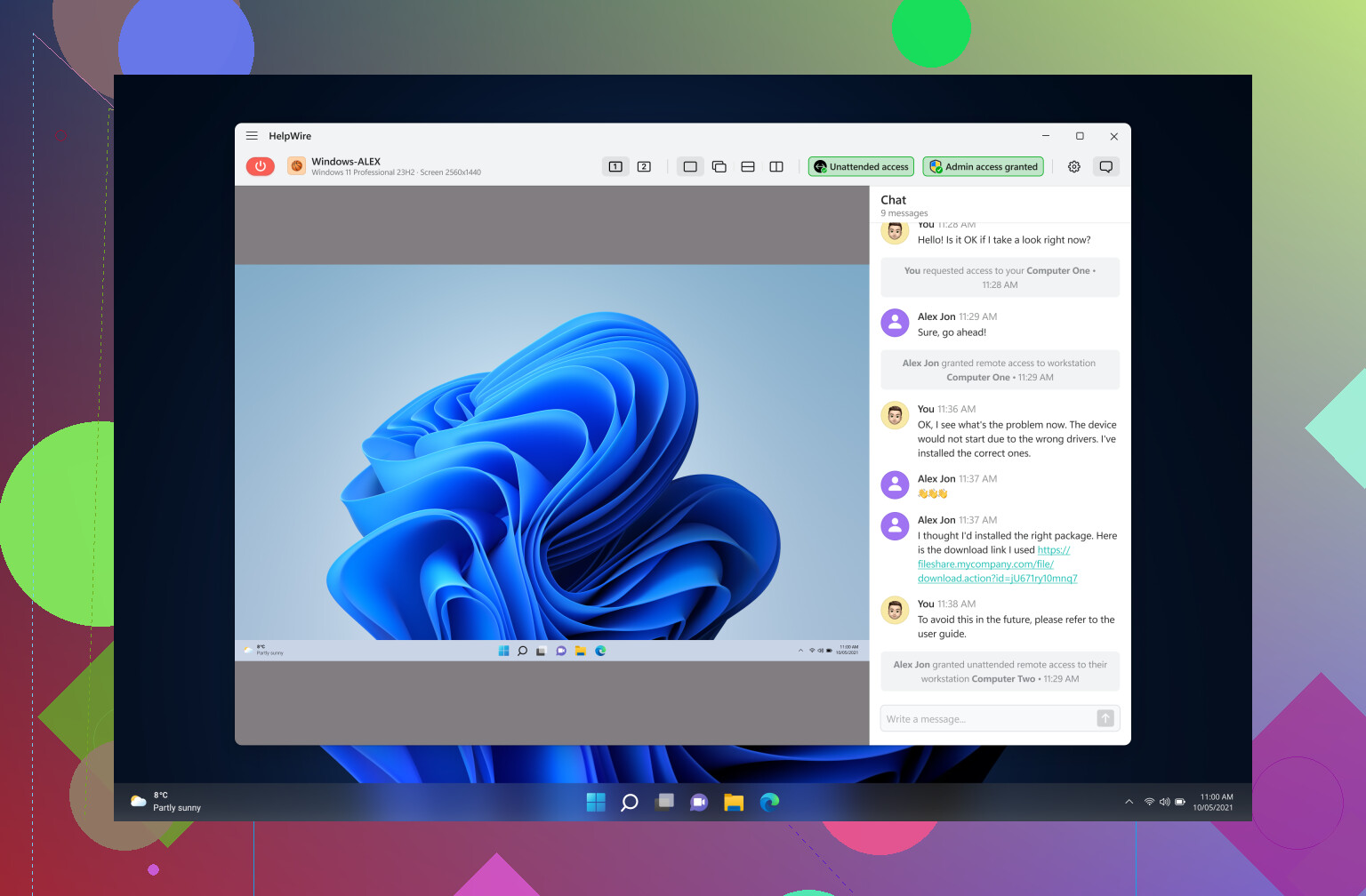The height and width of the screenshot is (896, 1366).
Task: Click the Wi-Fi tray icon
Action: (x=1149, y=802)
